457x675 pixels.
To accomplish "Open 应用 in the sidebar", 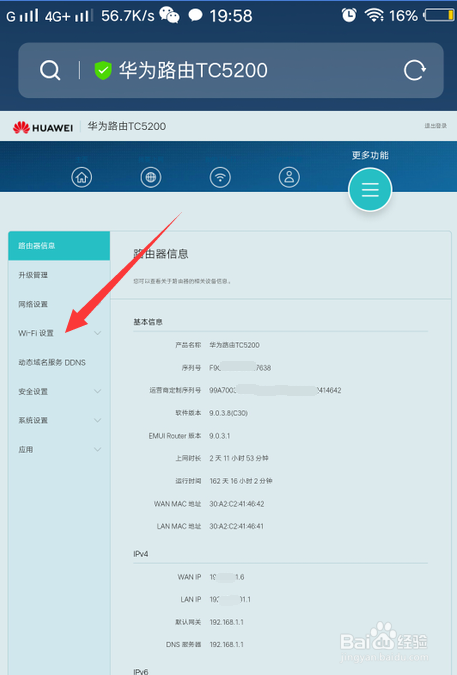I will coord(59,449).
